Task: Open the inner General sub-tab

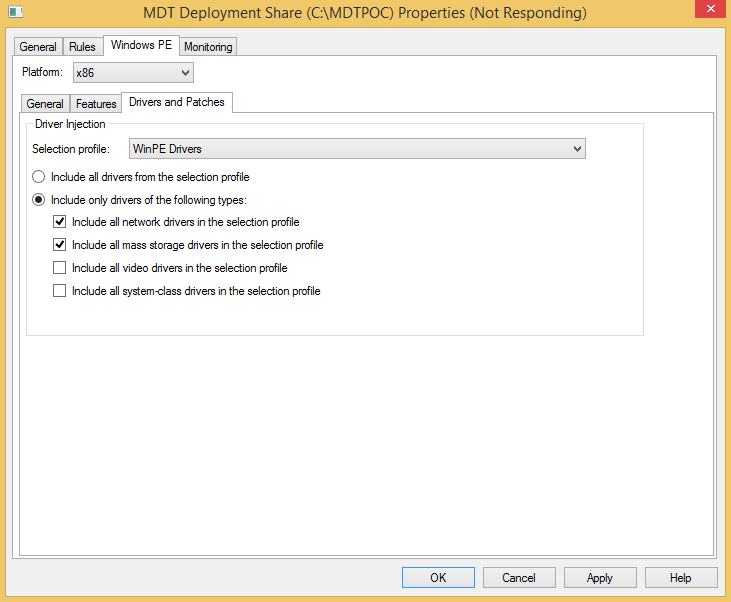Action: pyautogui.click(x=45, y=104)
